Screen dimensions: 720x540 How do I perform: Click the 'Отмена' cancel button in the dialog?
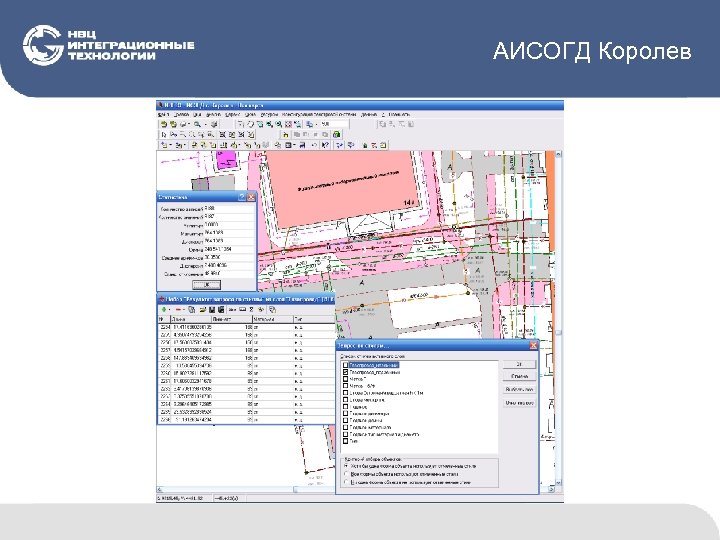click(x=519, y=377)
